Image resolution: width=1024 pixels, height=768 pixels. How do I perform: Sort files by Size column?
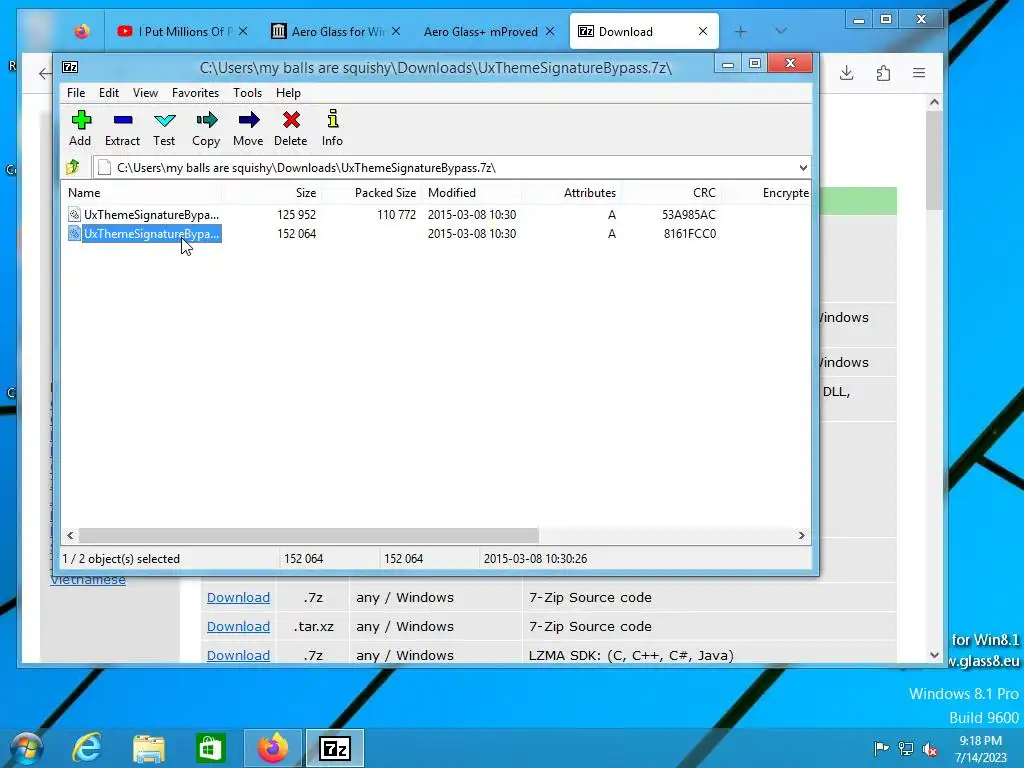coord(272,193)
